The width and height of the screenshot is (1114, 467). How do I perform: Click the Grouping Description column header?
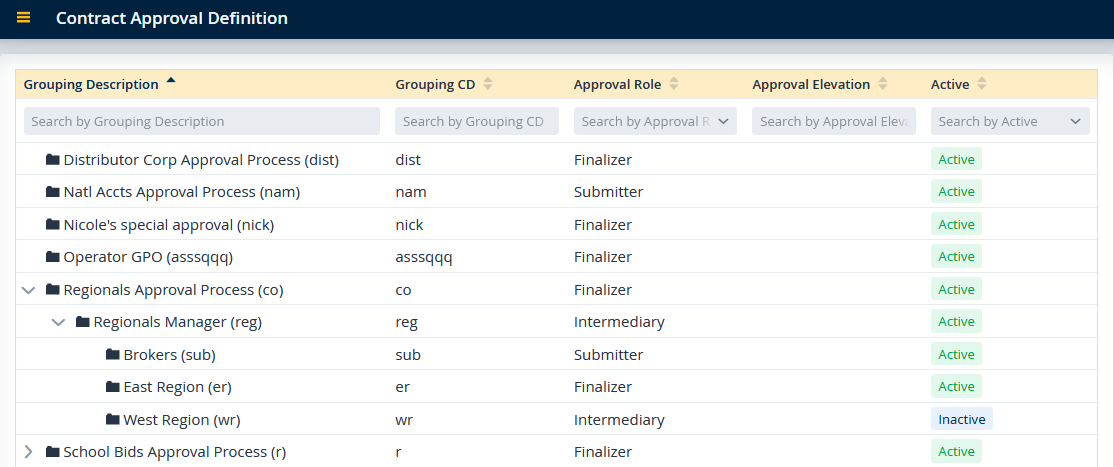(91, 85)
